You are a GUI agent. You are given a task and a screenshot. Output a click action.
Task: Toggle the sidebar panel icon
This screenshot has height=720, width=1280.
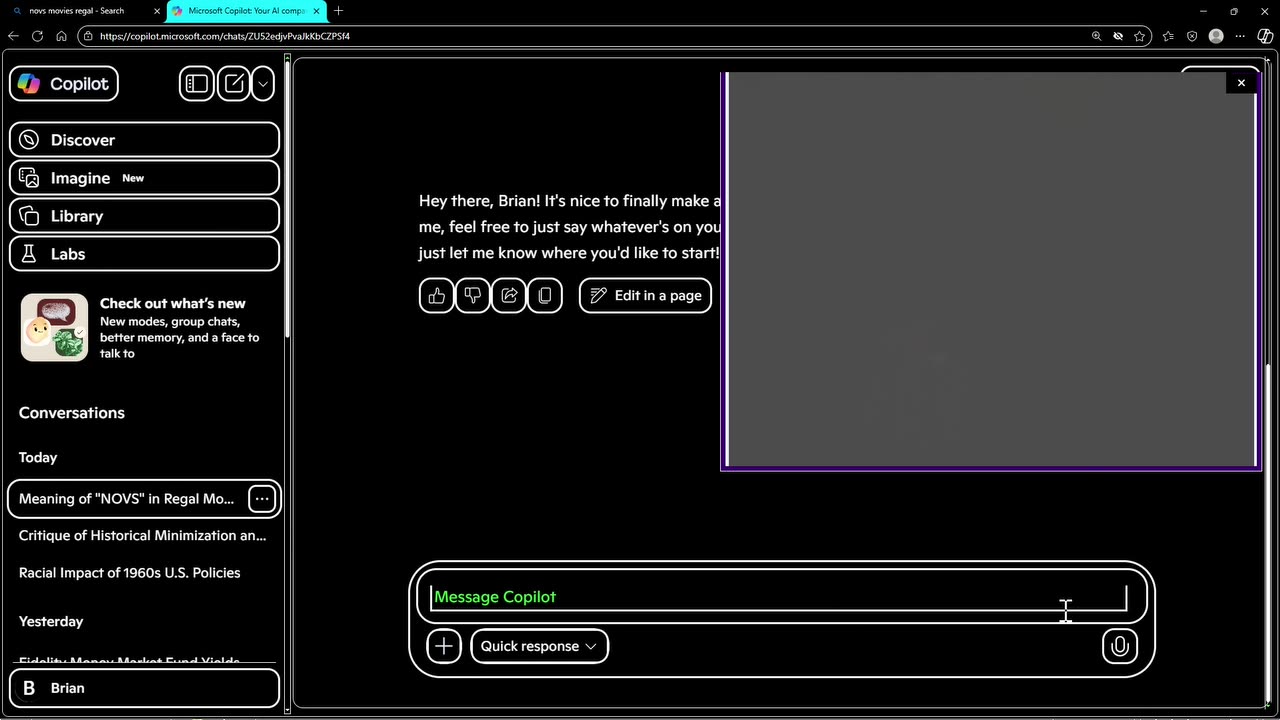197,84
